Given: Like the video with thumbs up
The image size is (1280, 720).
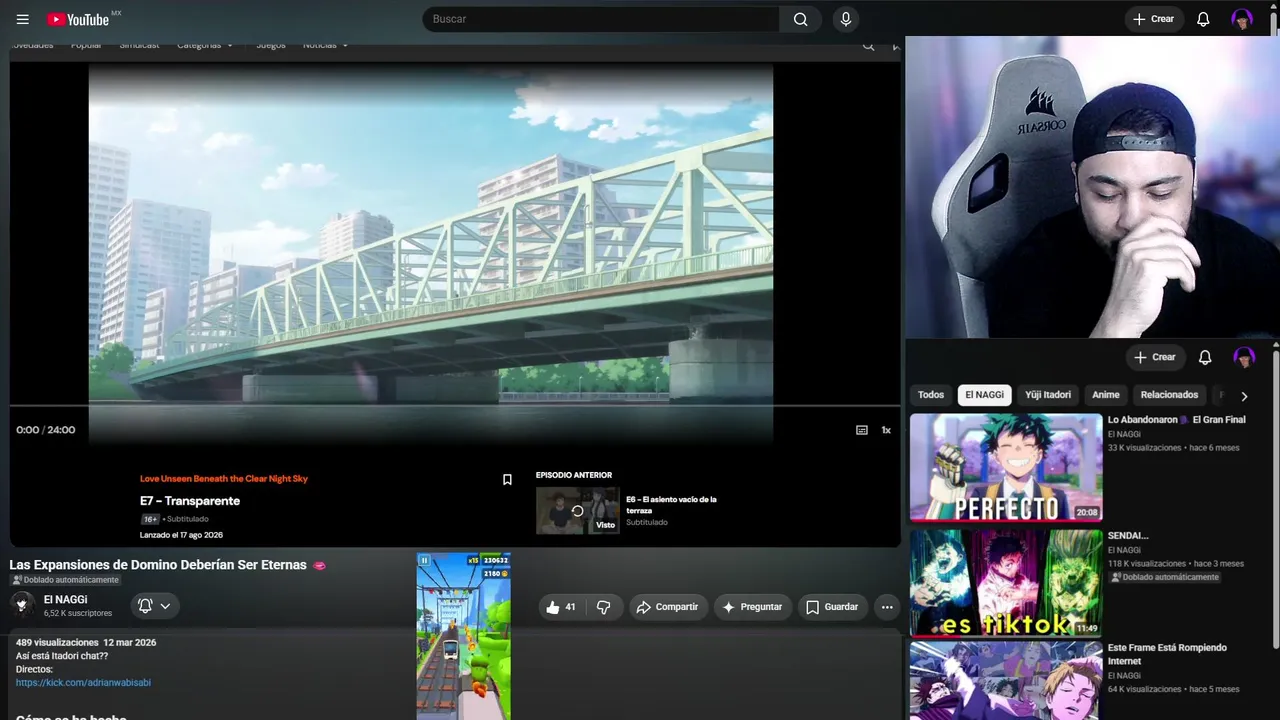Looking at the screenshot, I should 561,607.
